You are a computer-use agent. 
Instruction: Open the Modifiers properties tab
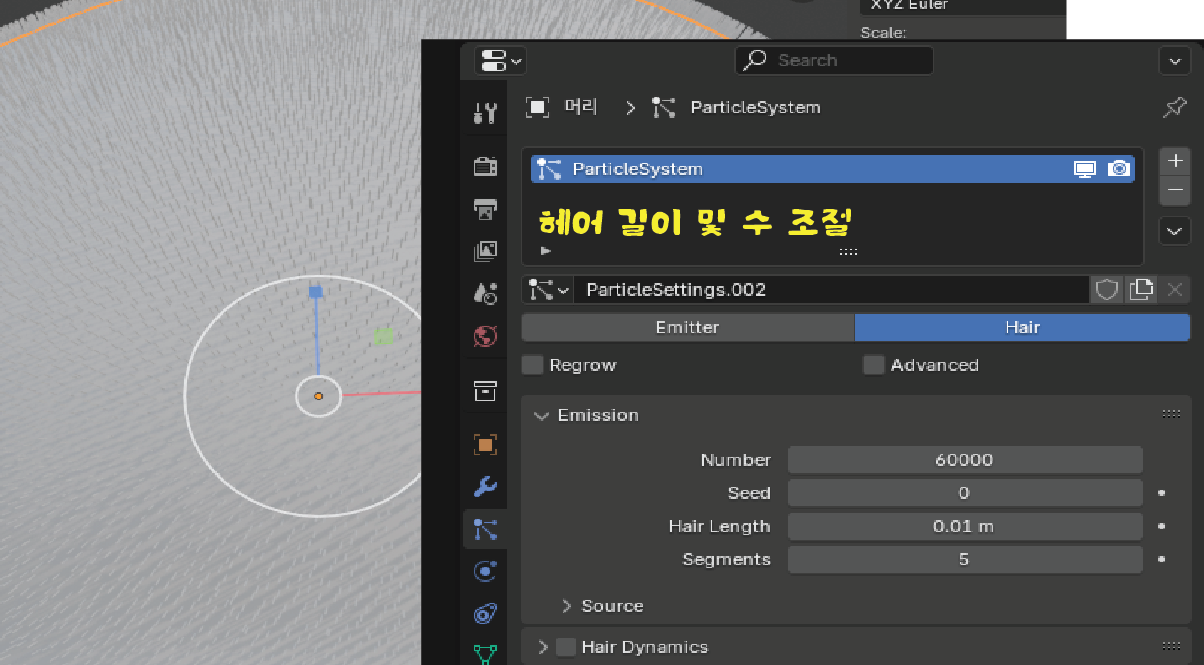pos(485,487)
